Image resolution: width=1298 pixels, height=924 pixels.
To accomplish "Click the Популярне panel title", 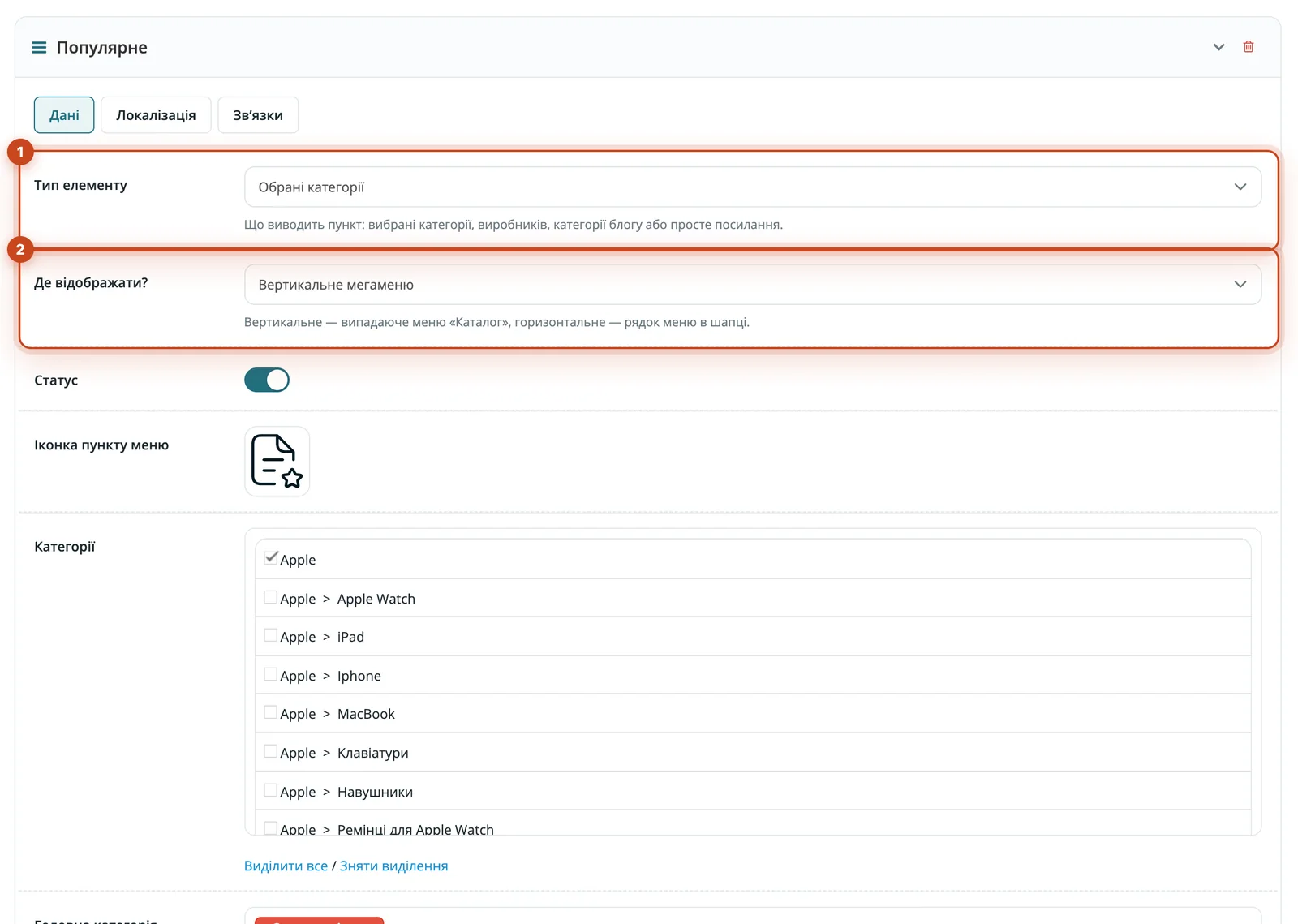I will tap(102, 48).
